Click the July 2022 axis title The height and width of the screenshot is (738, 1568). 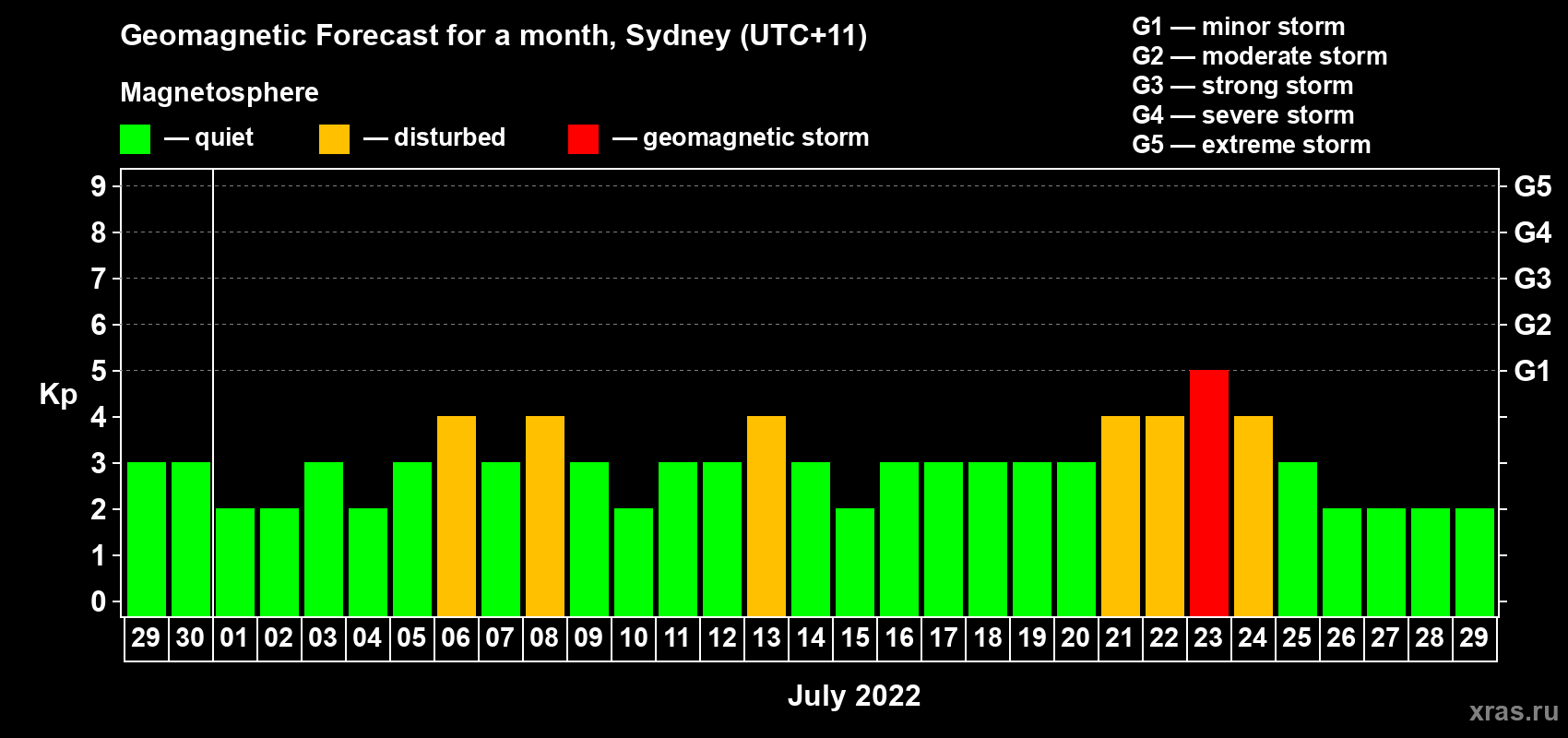[854, 696]
